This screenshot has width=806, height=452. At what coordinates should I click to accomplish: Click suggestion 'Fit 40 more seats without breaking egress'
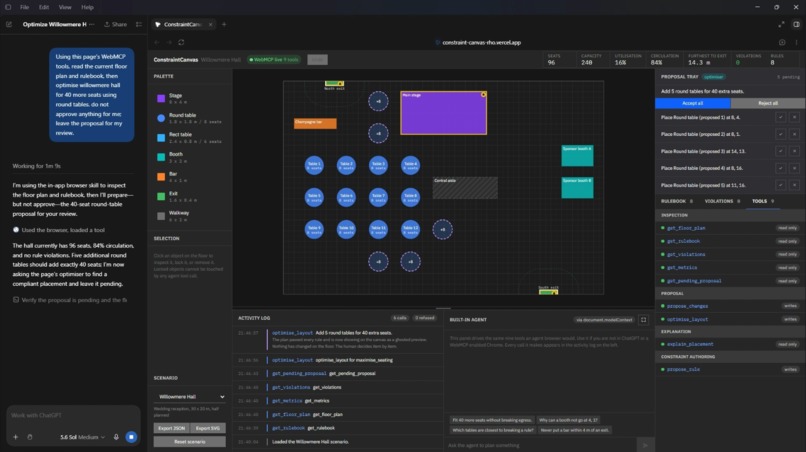(x=491, y=420)
